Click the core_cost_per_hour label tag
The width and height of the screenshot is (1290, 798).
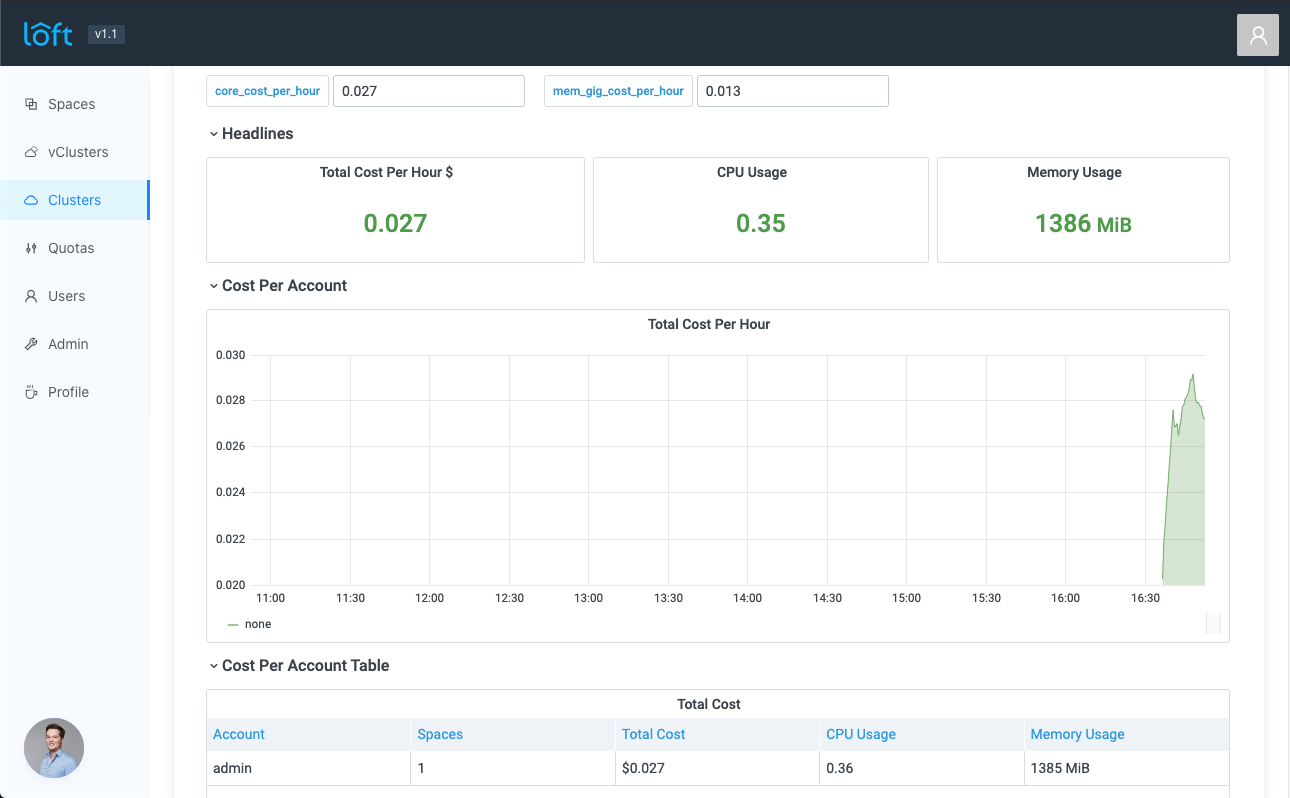267,91
